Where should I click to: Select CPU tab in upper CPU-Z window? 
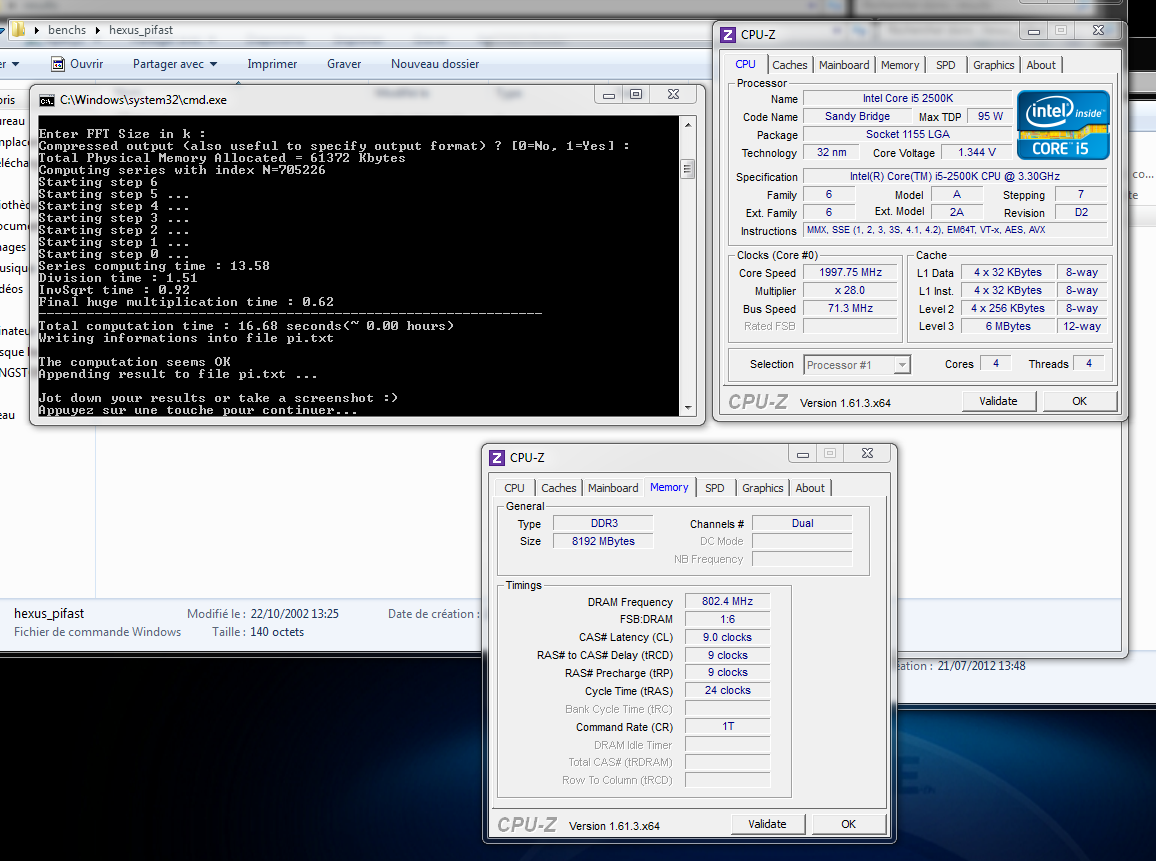(745, 64)
